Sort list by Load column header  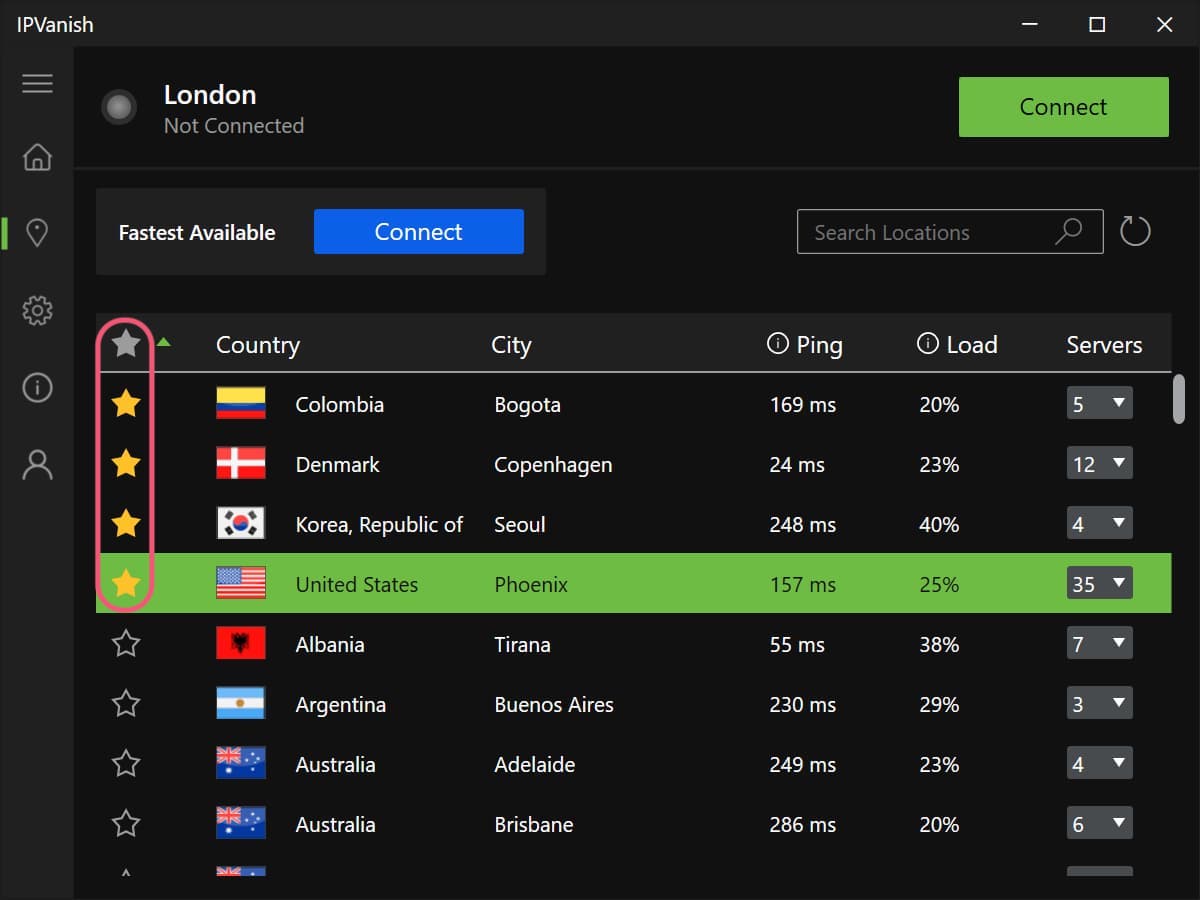[x=972, y=345]
